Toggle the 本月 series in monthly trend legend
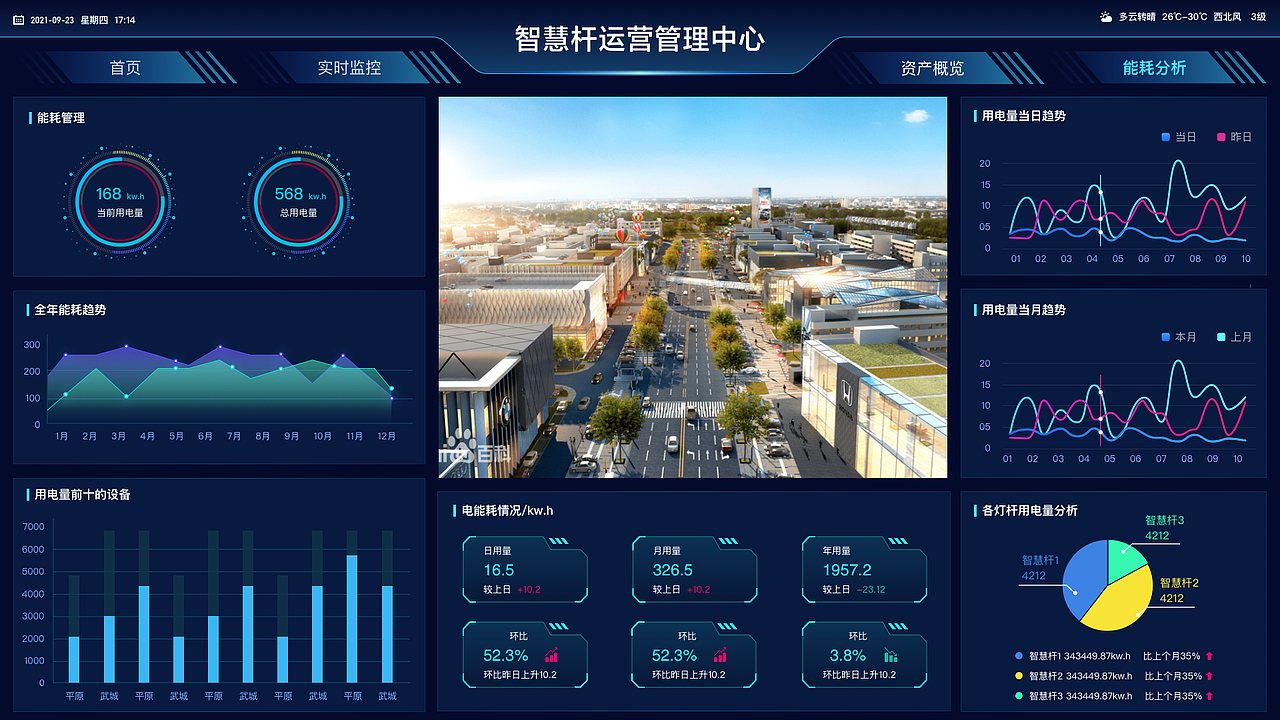1280x720 pixels. click(x=1179, y=337)
